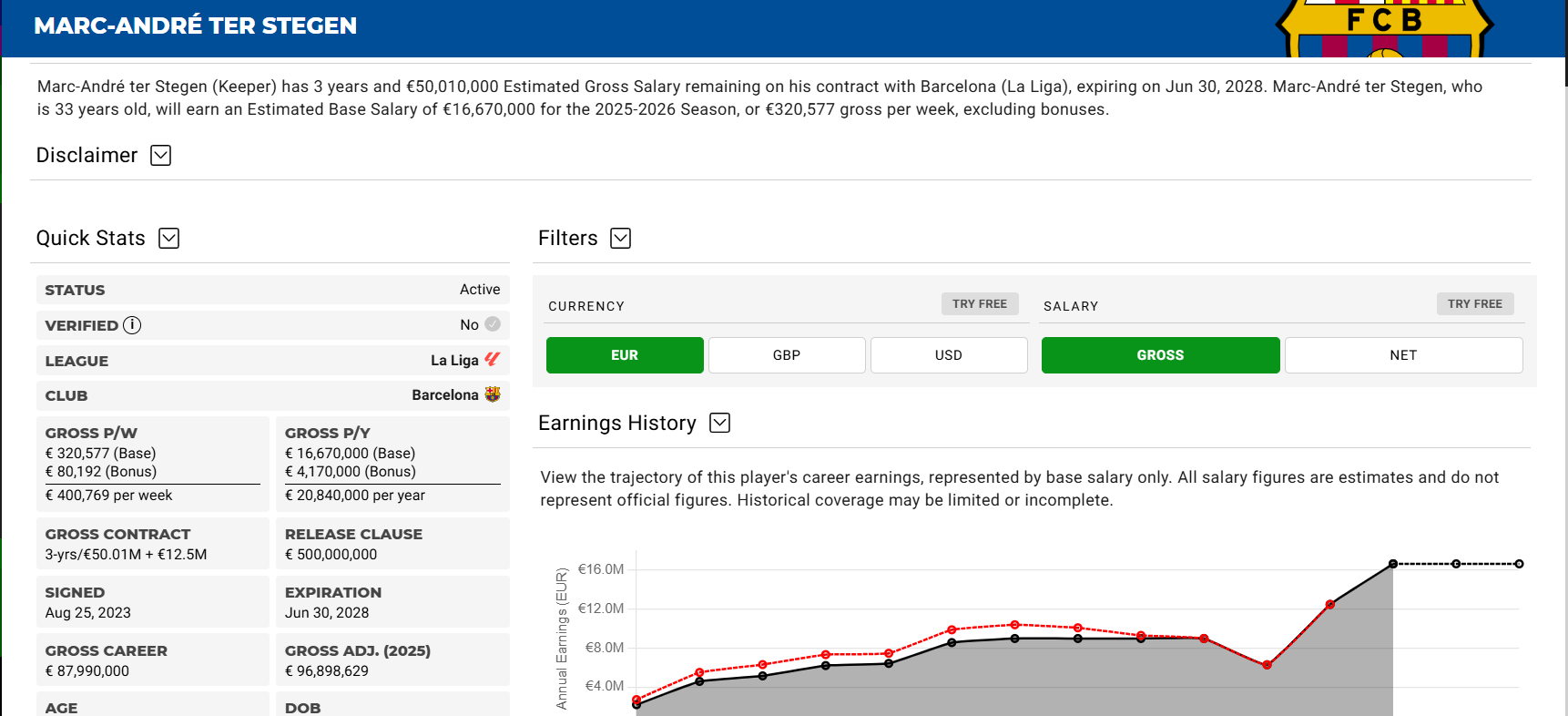The height and width of the screenshot is (716, 1568).
Task: Click the € 4,170,000 (Bonus) yearly figure
Action: 351,472
